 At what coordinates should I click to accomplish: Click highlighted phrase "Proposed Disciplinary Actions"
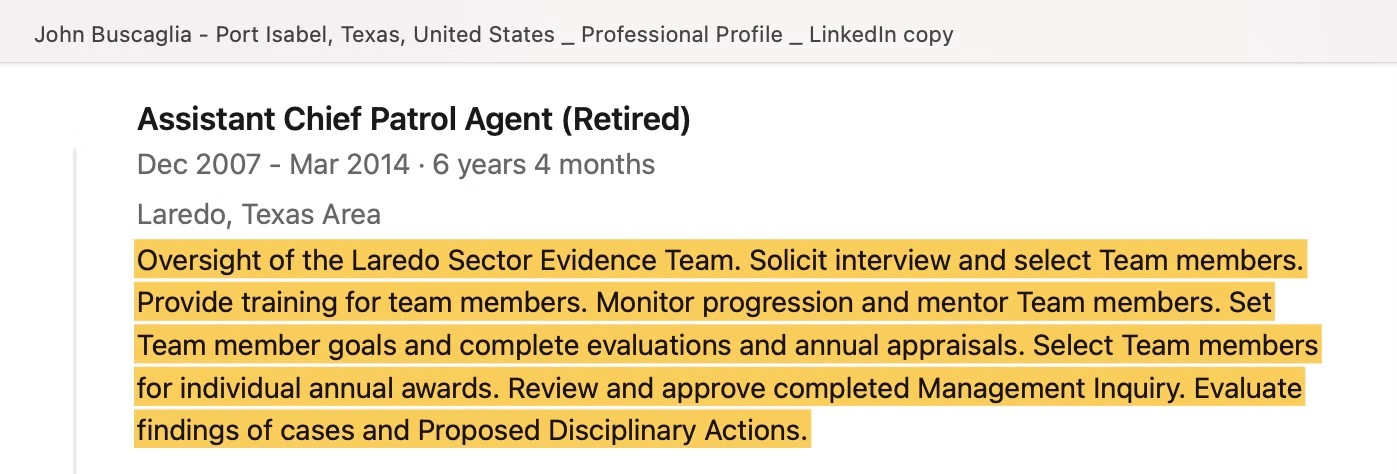pos(609,430)
